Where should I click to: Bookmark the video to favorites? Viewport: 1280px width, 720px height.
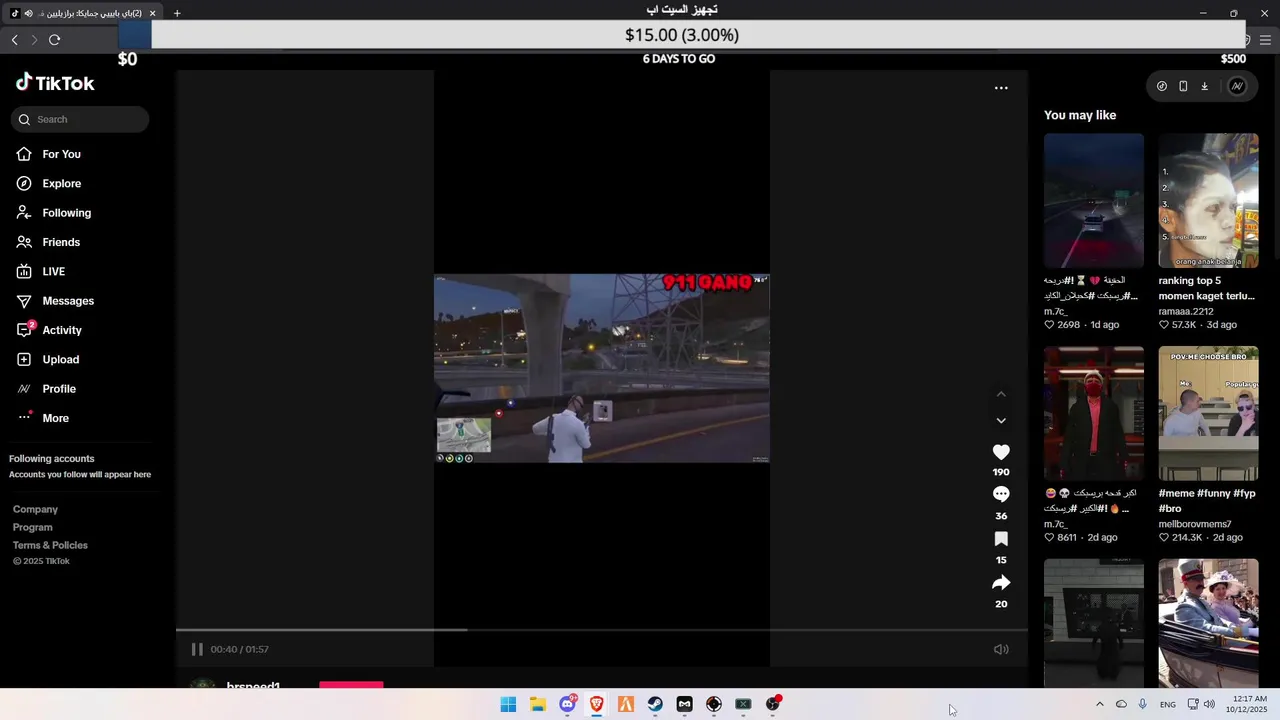point(1001,539)
